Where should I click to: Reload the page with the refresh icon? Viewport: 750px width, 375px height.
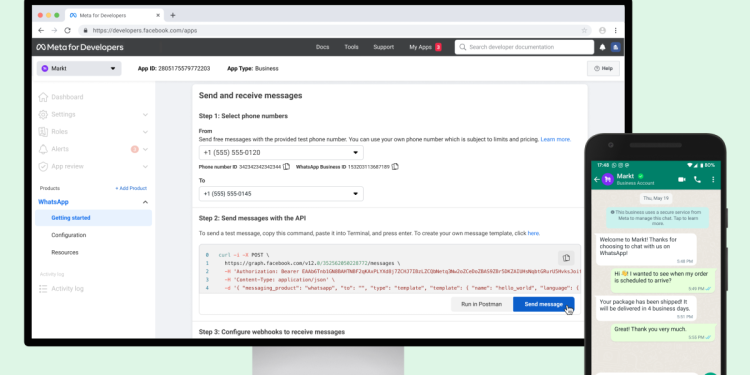coord(67,30)
